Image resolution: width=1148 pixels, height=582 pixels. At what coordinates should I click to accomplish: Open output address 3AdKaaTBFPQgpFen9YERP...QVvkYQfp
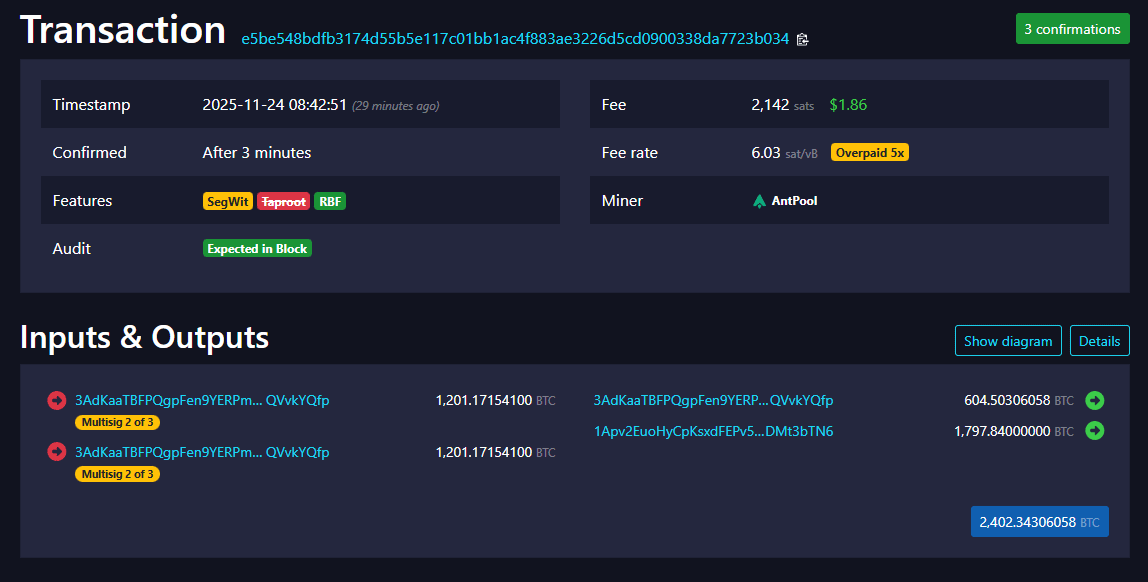713,400
